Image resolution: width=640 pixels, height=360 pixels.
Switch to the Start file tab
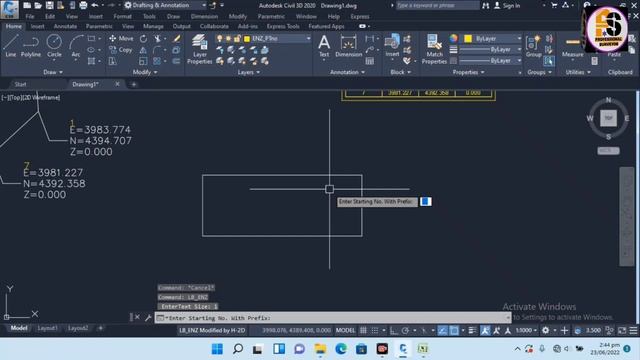pos(20,84)
